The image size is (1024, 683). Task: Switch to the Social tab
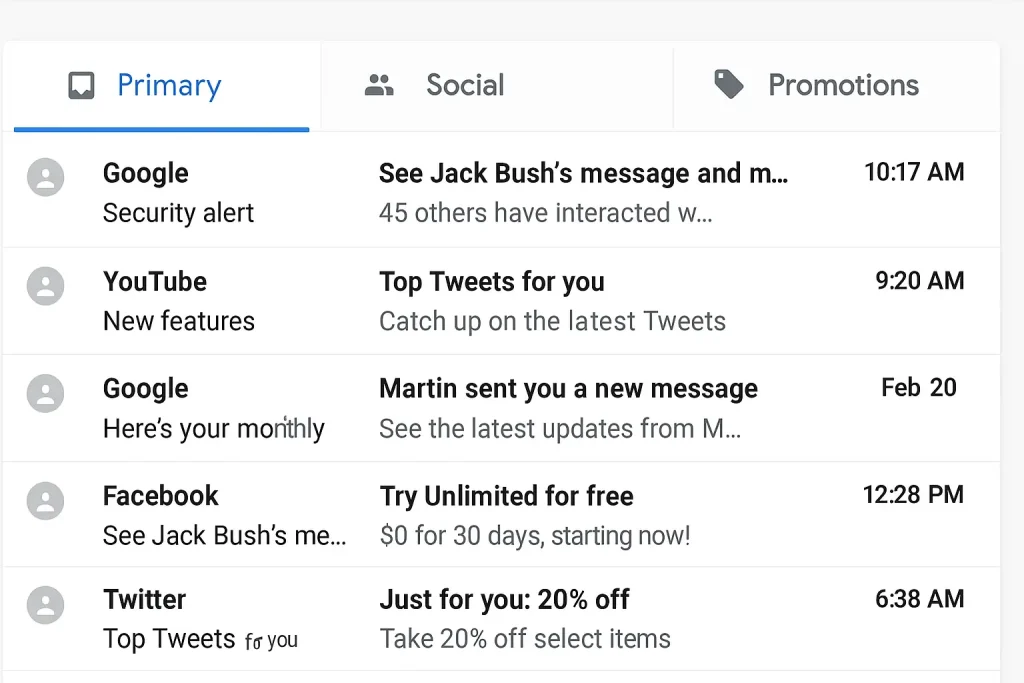(465, 85)
